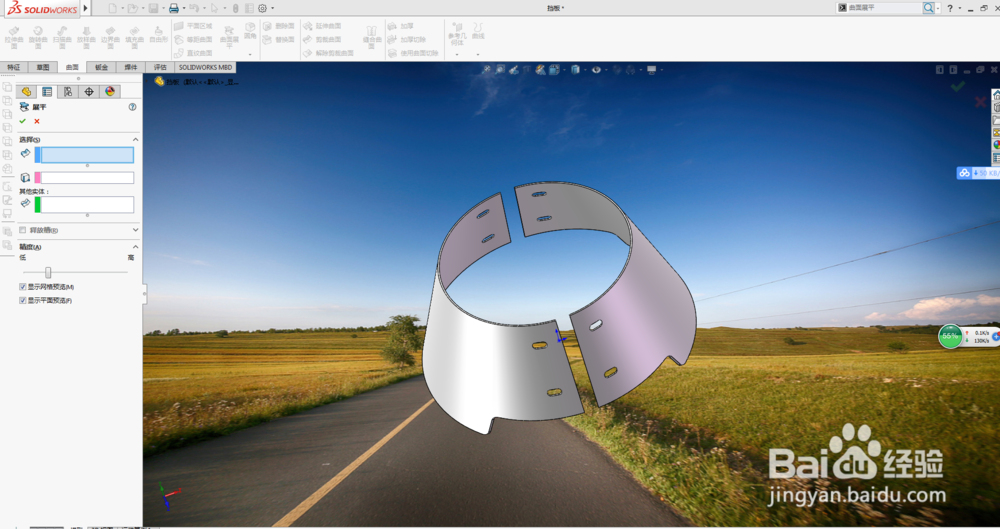
Task: Click the 边界曲面 surface tool
Action: point(110,38)
